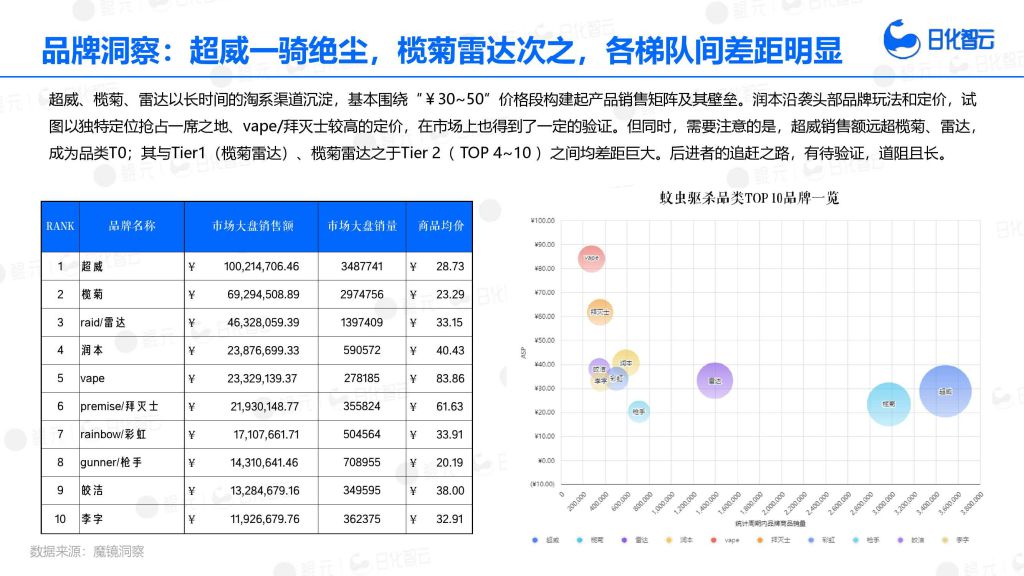Select the 超威 brand cell in the table
The width and height of the screenshot is (1024, 576).
(x=131, y=266)
